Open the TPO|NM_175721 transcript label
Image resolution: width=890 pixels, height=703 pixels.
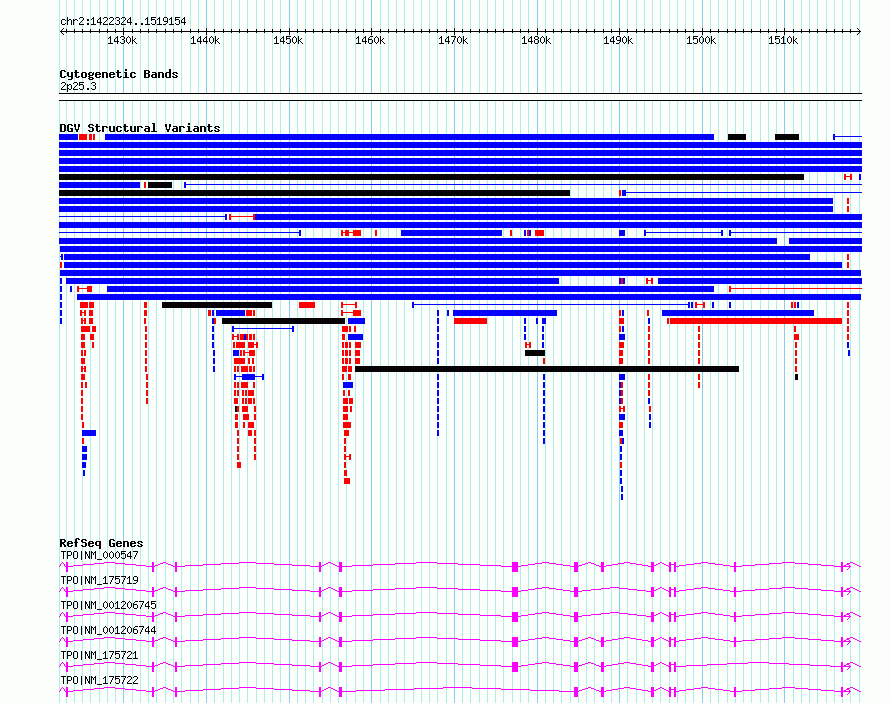pyautogui.click(x=99, y=655)
